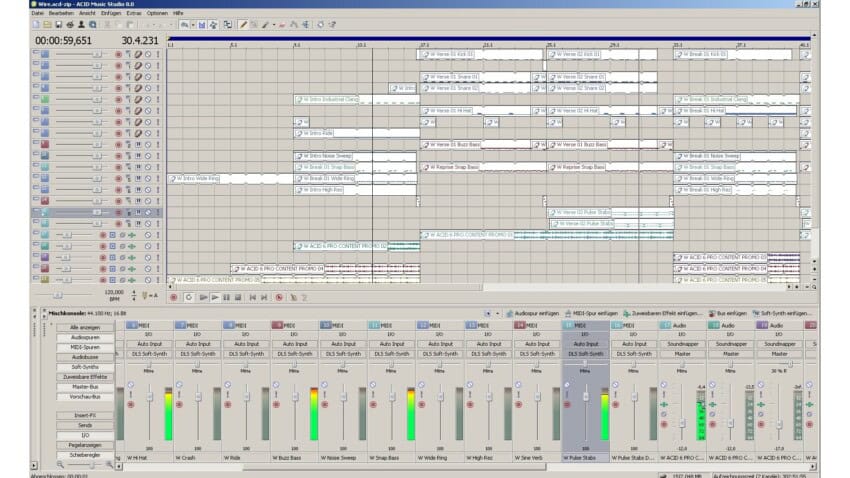850x478 pixels.
Task: Open the snapping options dropdown arrow
Action: 192,24
